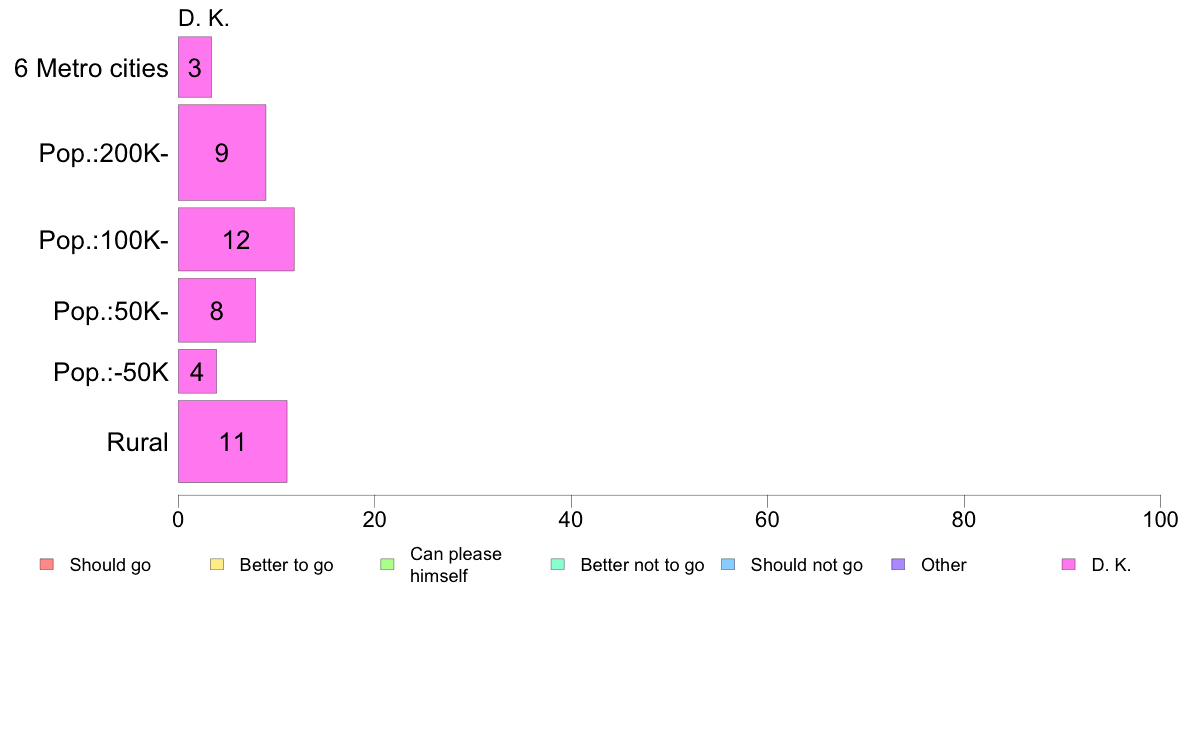The height and width of the screenshot is (736, 1188).
Task: Select the Rural bar showing 11
Action: coord(233,442)
